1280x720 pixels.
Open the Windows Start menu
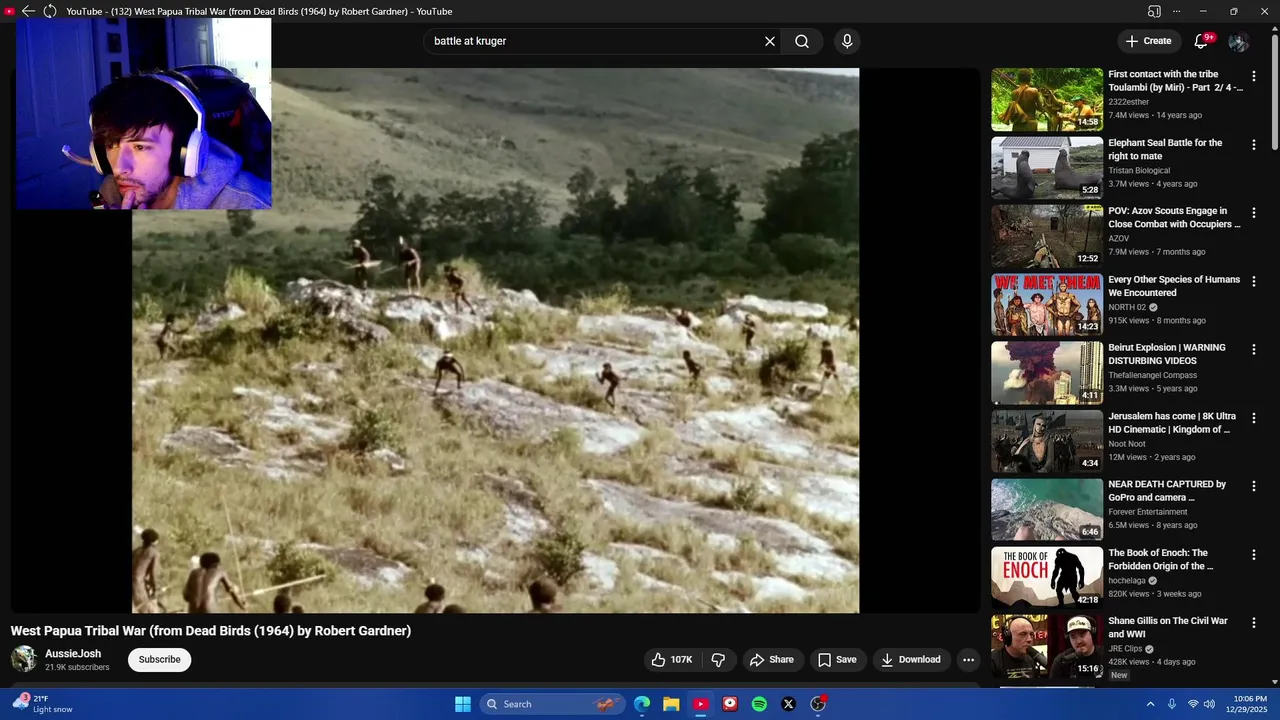click(463, 704)
